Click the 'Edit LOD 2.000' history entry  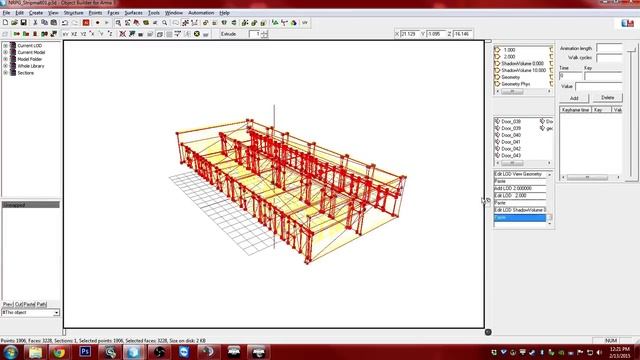520,196
